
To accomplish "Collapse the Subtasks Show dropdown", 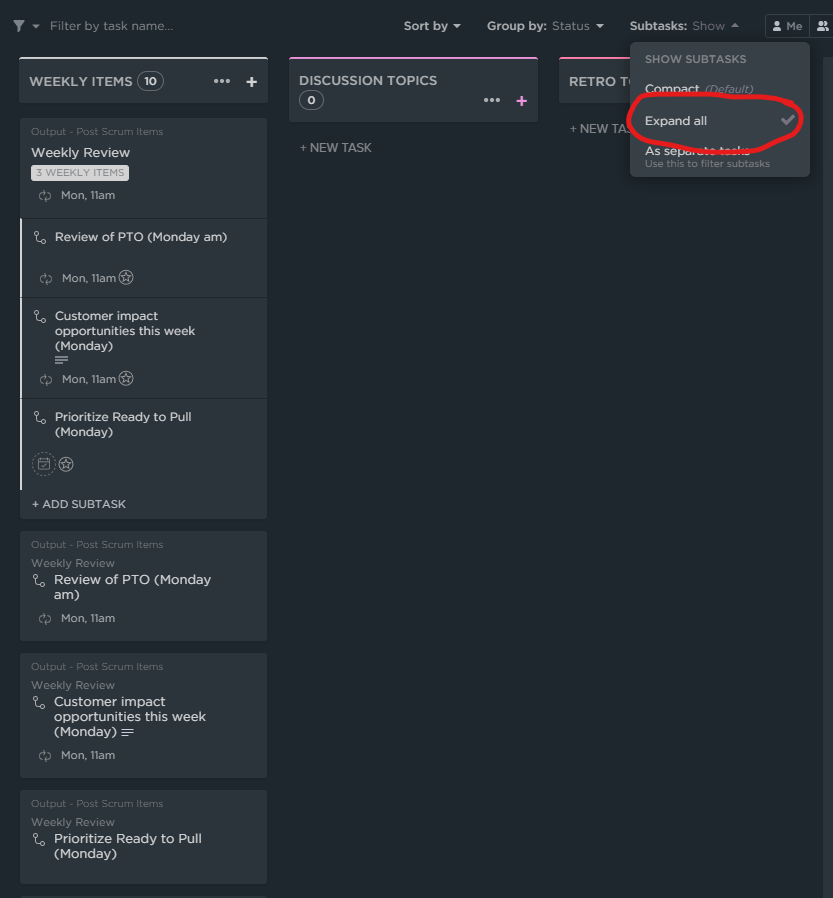I will click(685, 26).
